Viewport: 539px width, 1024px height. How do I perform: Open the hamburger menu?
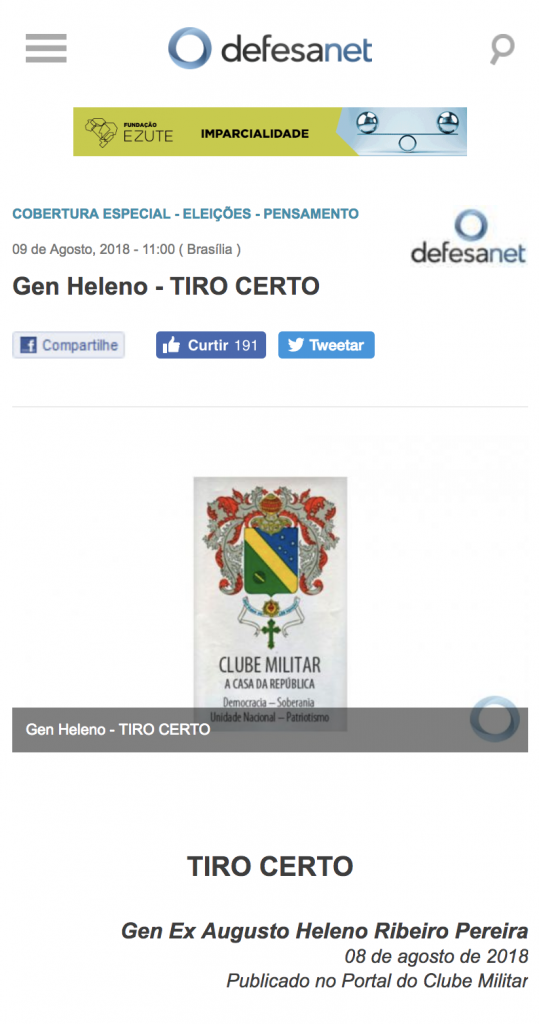(x=46, y=48)
